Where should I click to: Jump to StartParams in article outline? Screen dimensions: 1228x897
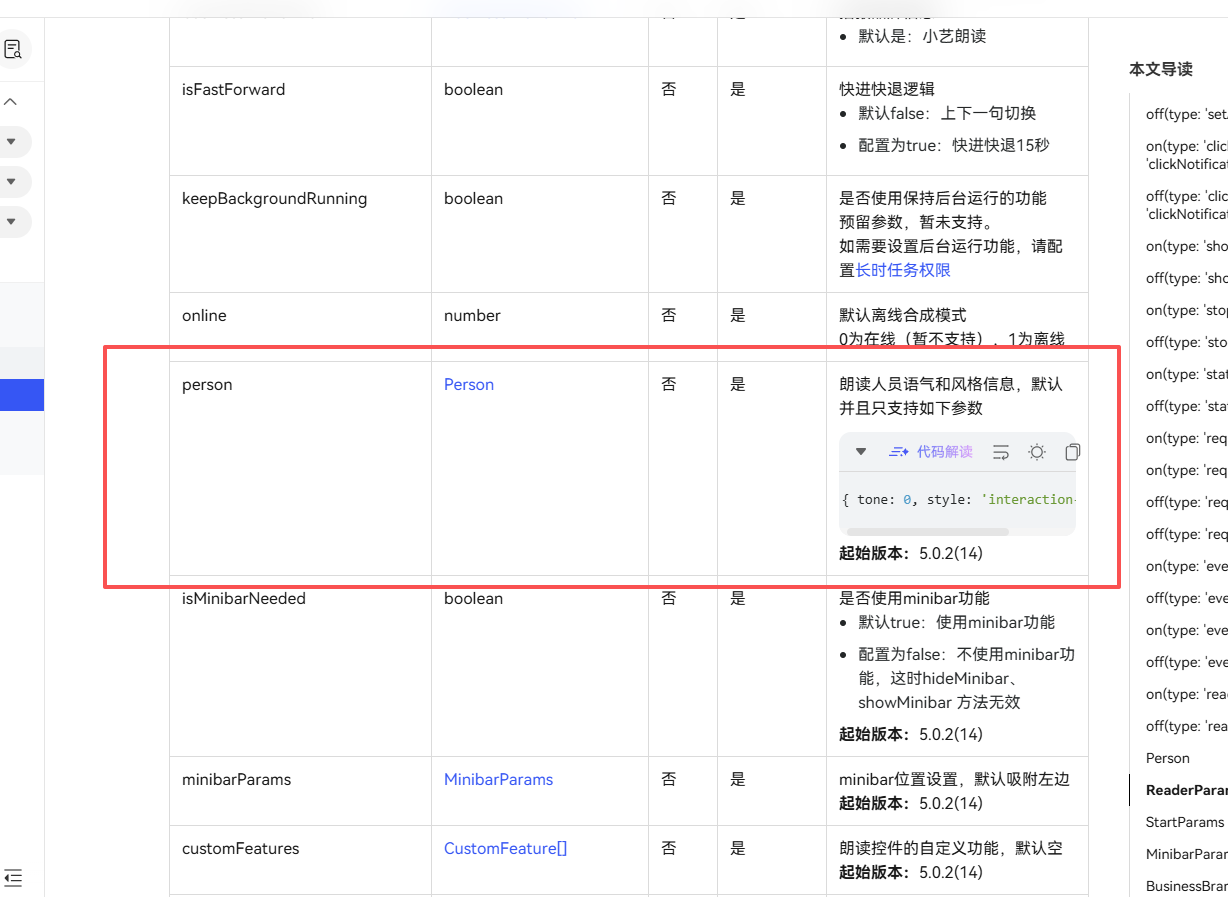point(1184,822)
